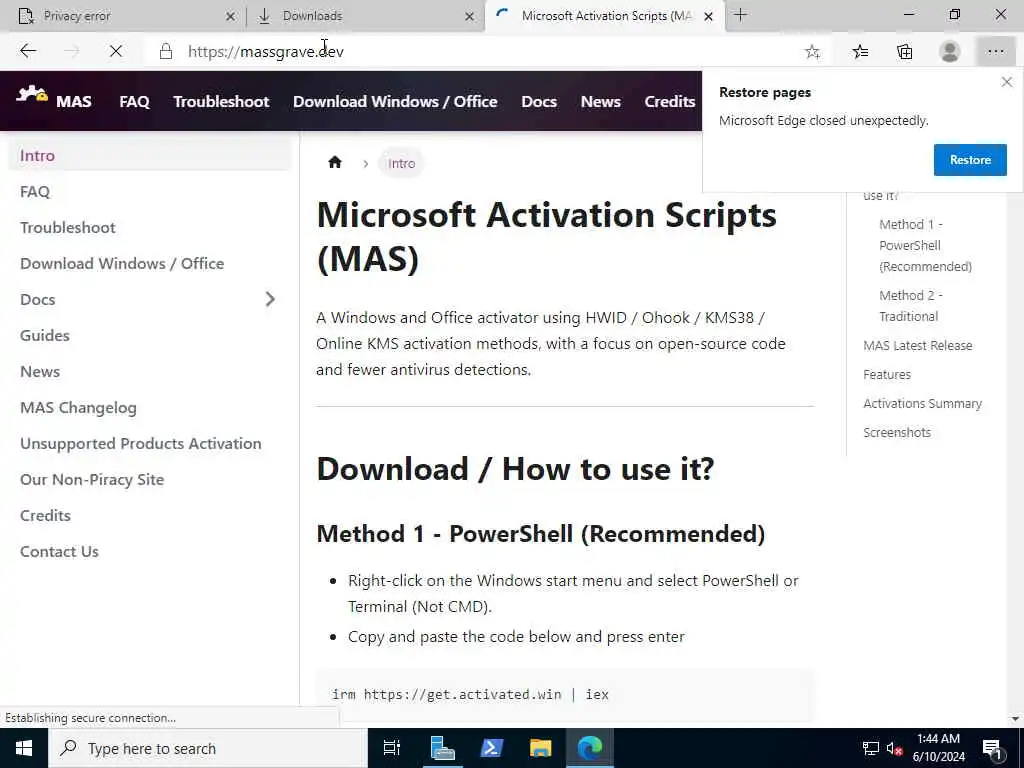Launch PowerShell from taskbar
The width and height of the screenshot is (1024, 768).
(x=491, y=748)
